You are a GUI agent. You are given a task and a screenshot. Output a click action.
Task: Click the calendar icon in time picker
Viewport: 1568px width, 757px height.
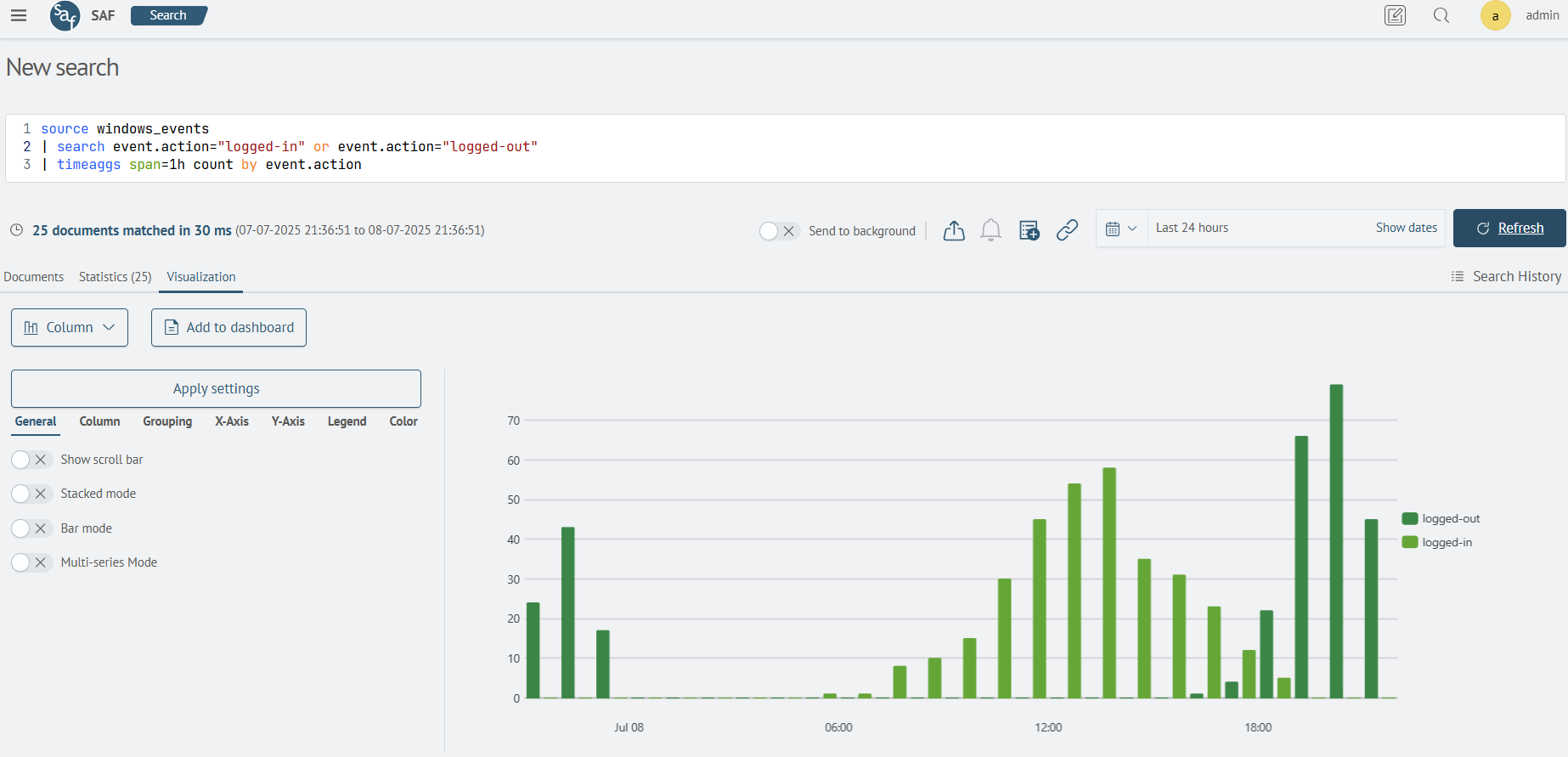coord(1113,229)
